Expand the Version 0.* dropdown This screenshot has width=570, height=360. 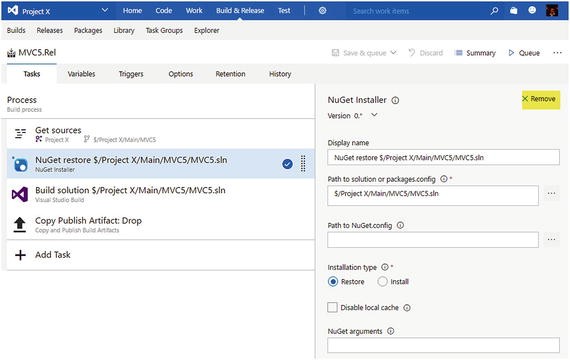tap(374, 115)
